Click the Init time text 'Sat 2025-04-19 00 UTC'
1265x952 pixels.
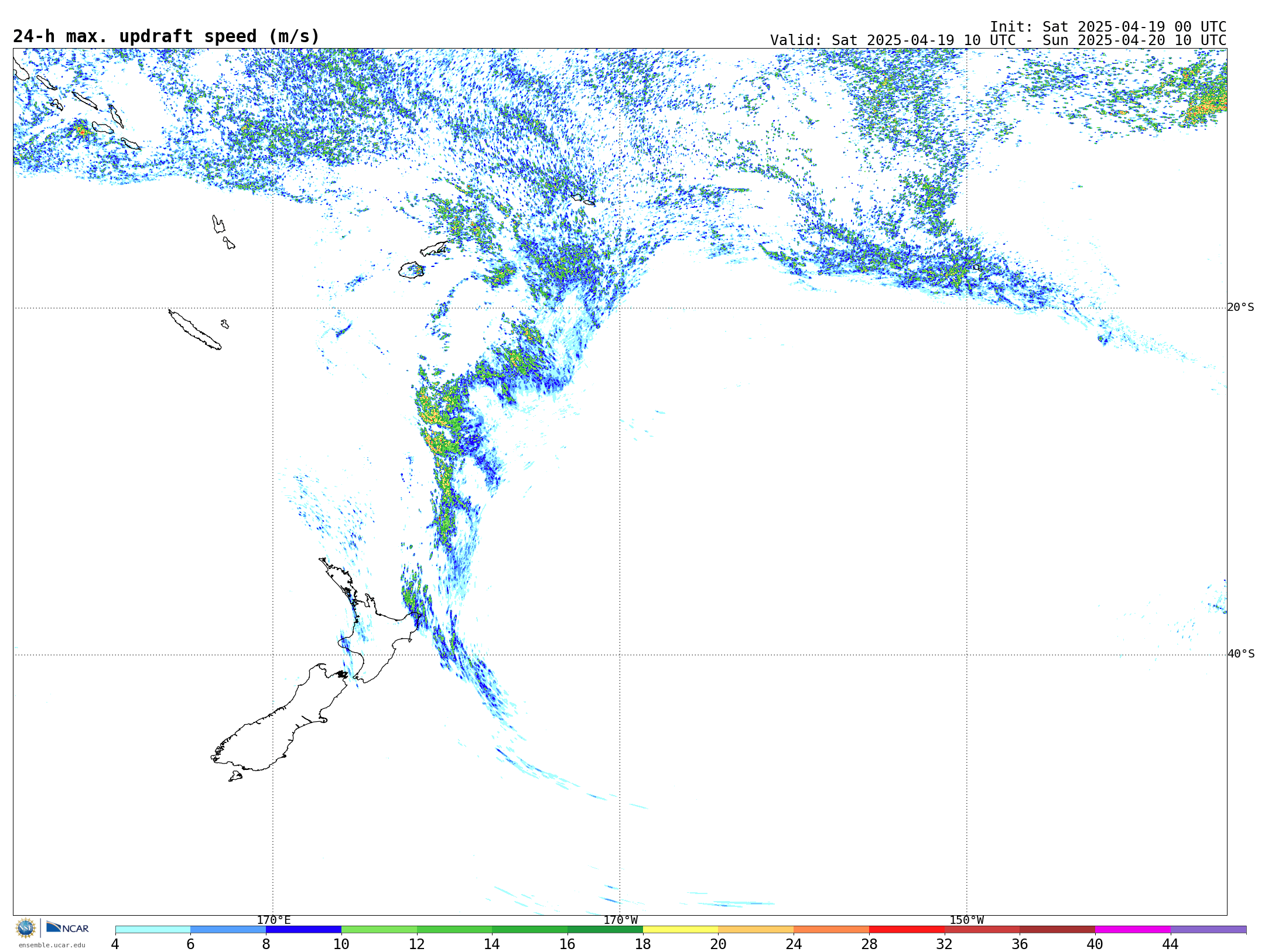point(1134,27)
